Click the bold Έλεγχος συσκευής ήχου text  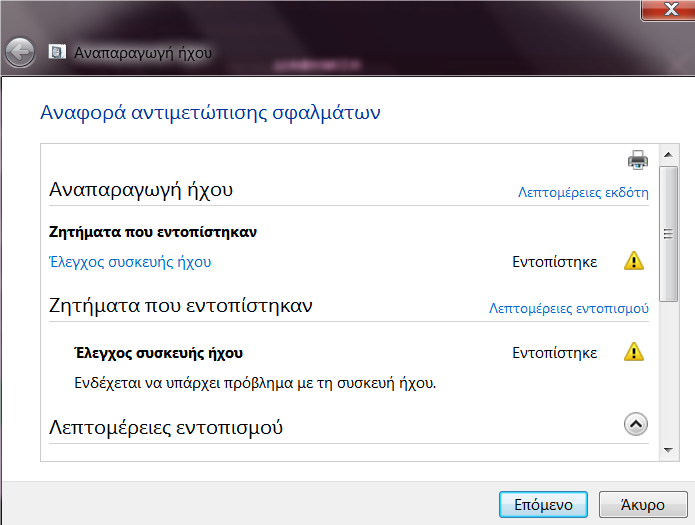pyautogui.click(x=159, y=353)
